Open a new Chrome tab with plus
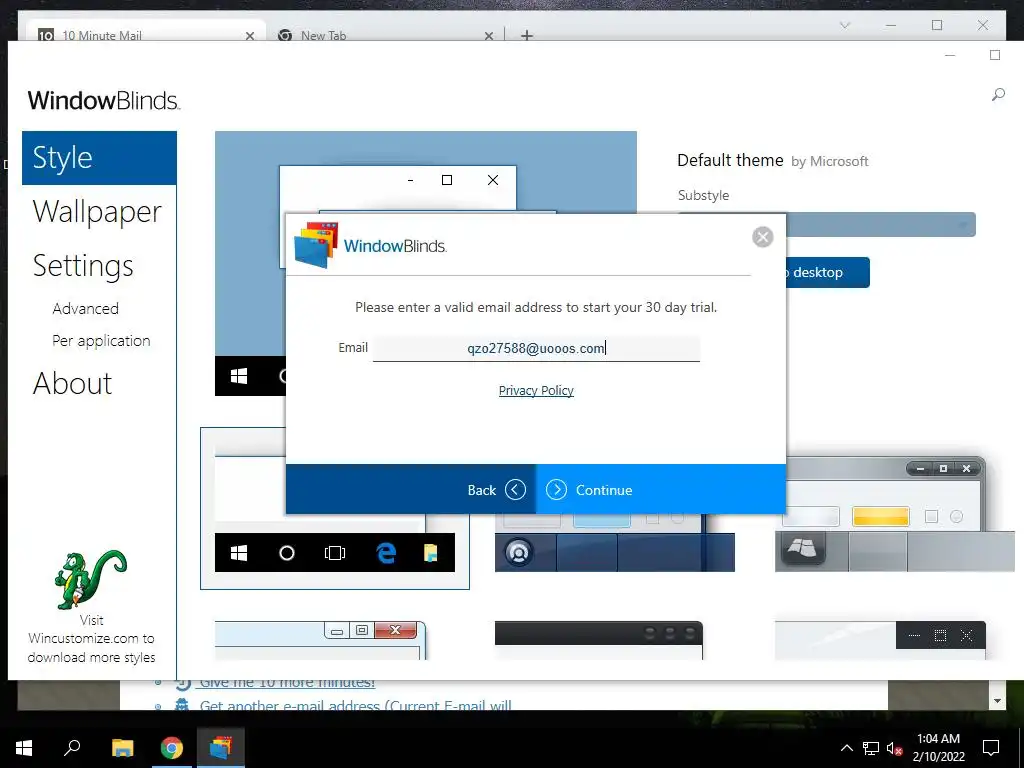This screenshot has height=768, width=1024. pos(526,35)
